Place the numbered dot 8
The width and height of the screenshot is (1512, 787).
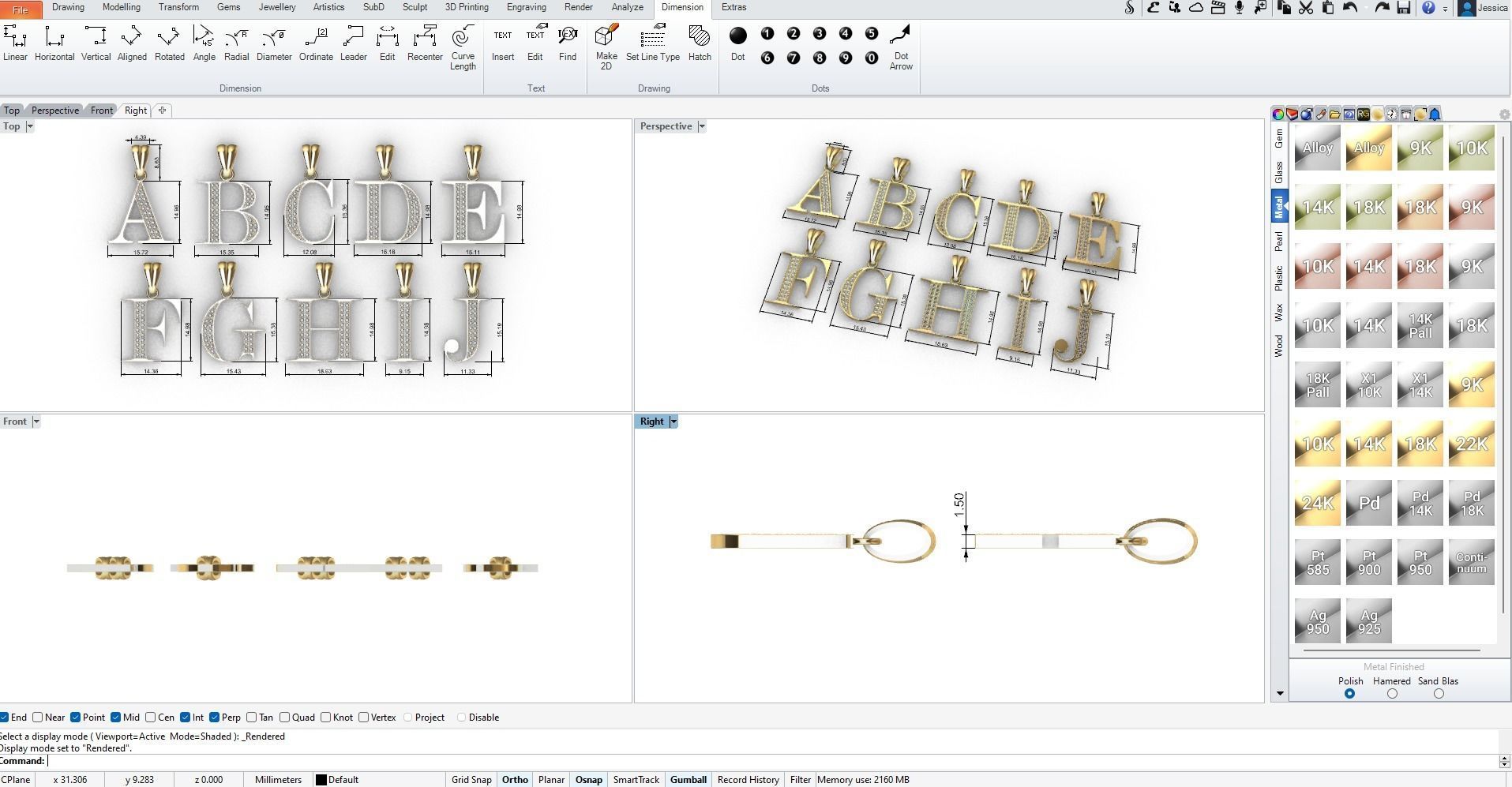(820, 58)
